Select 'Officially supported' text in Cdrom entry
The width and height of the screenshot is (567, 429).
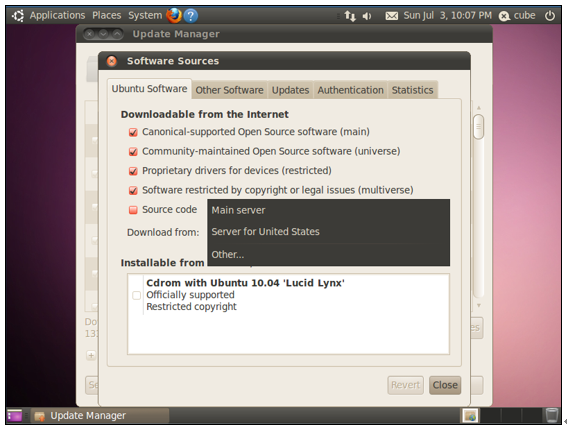click(190, 295)
